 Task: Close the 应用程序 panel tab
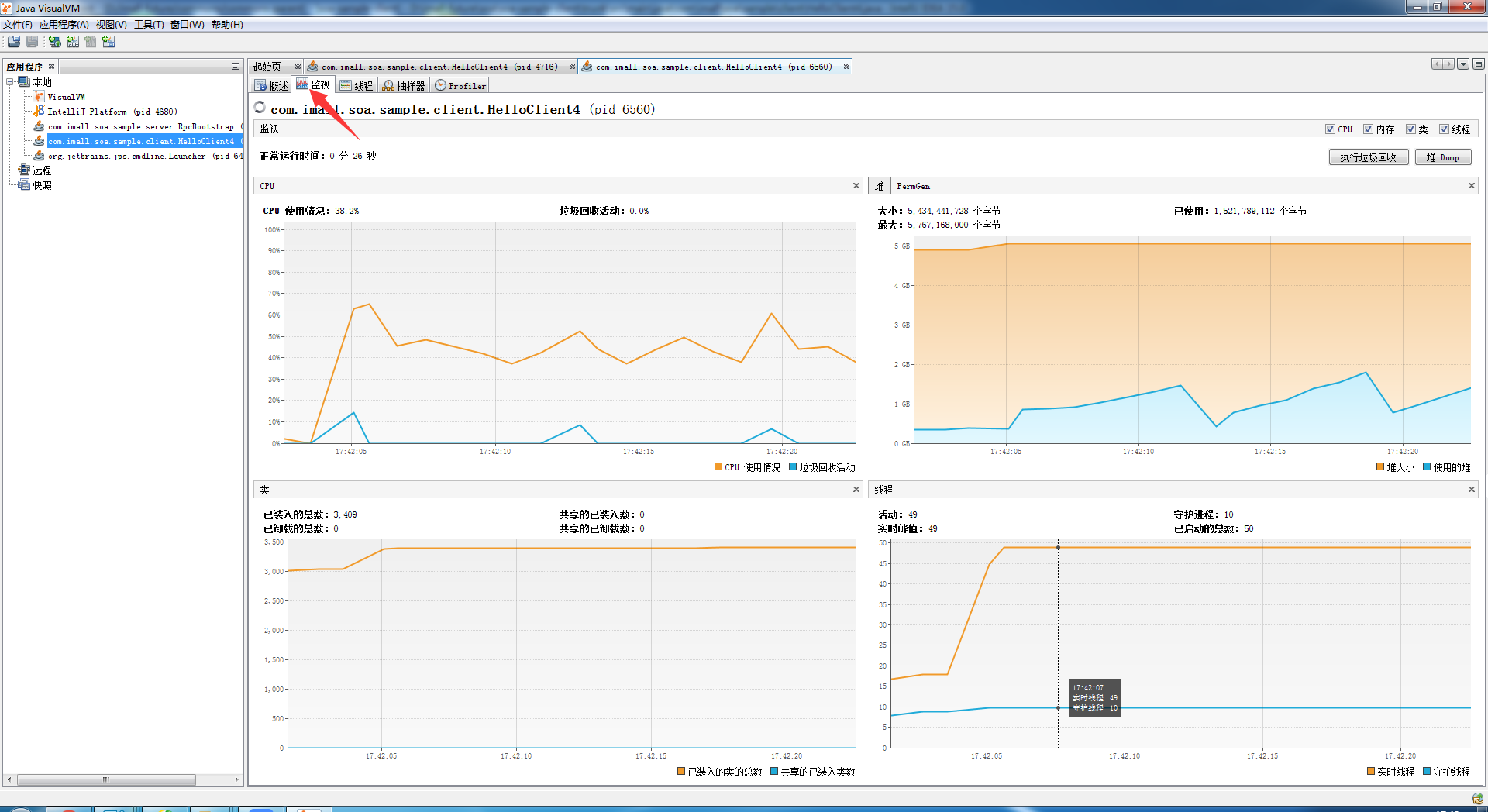[52, 67]
